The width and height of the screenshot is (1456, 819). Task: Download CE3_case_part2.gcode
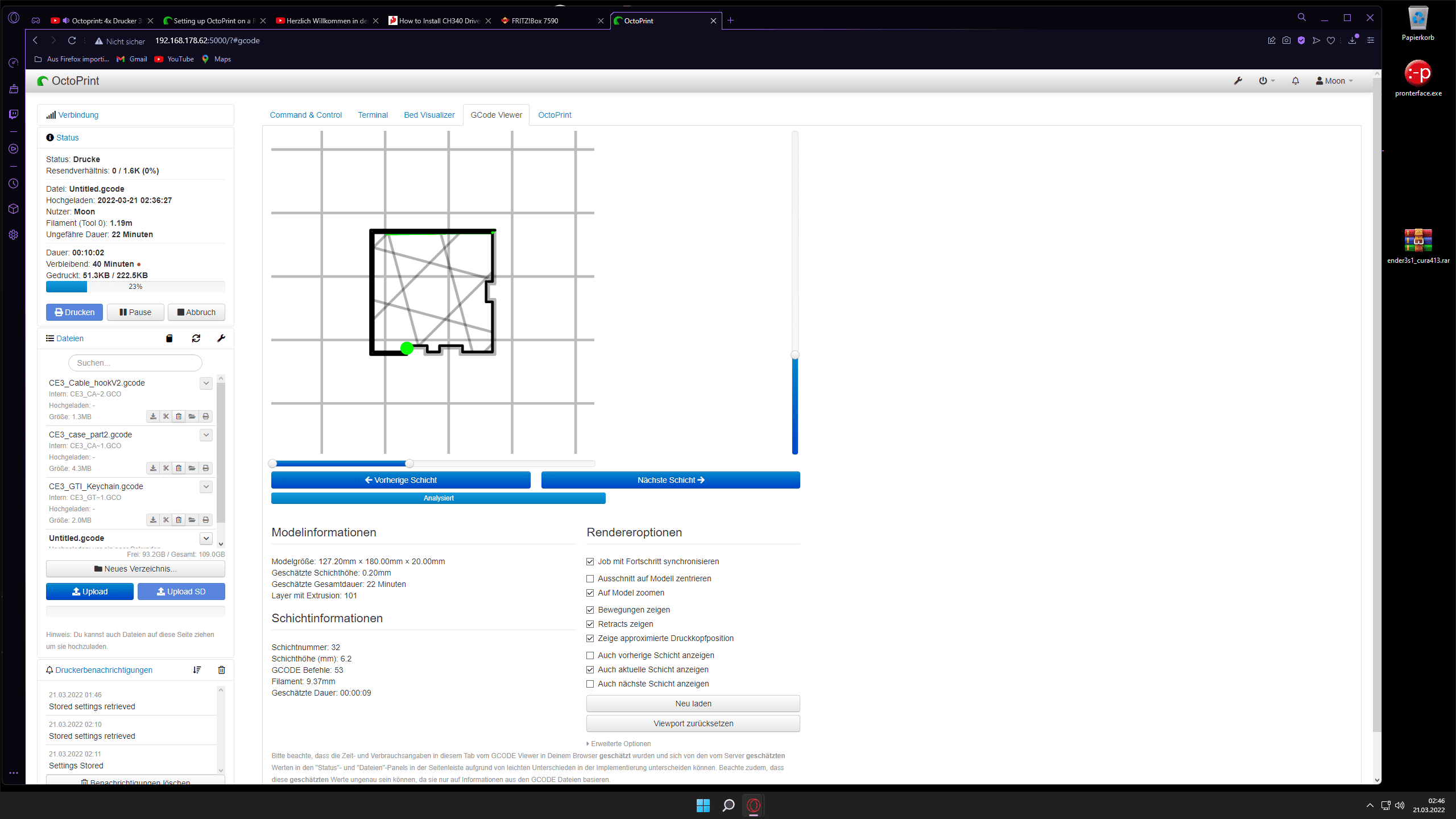click(x=153, y=468)
